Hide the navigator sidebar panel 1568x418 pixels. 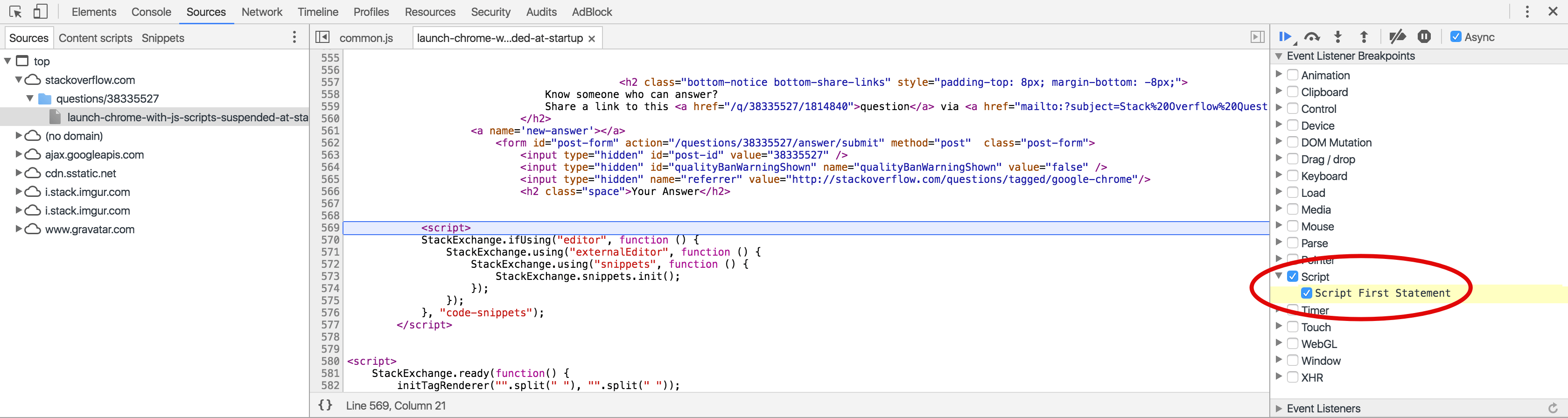(322, 38)
